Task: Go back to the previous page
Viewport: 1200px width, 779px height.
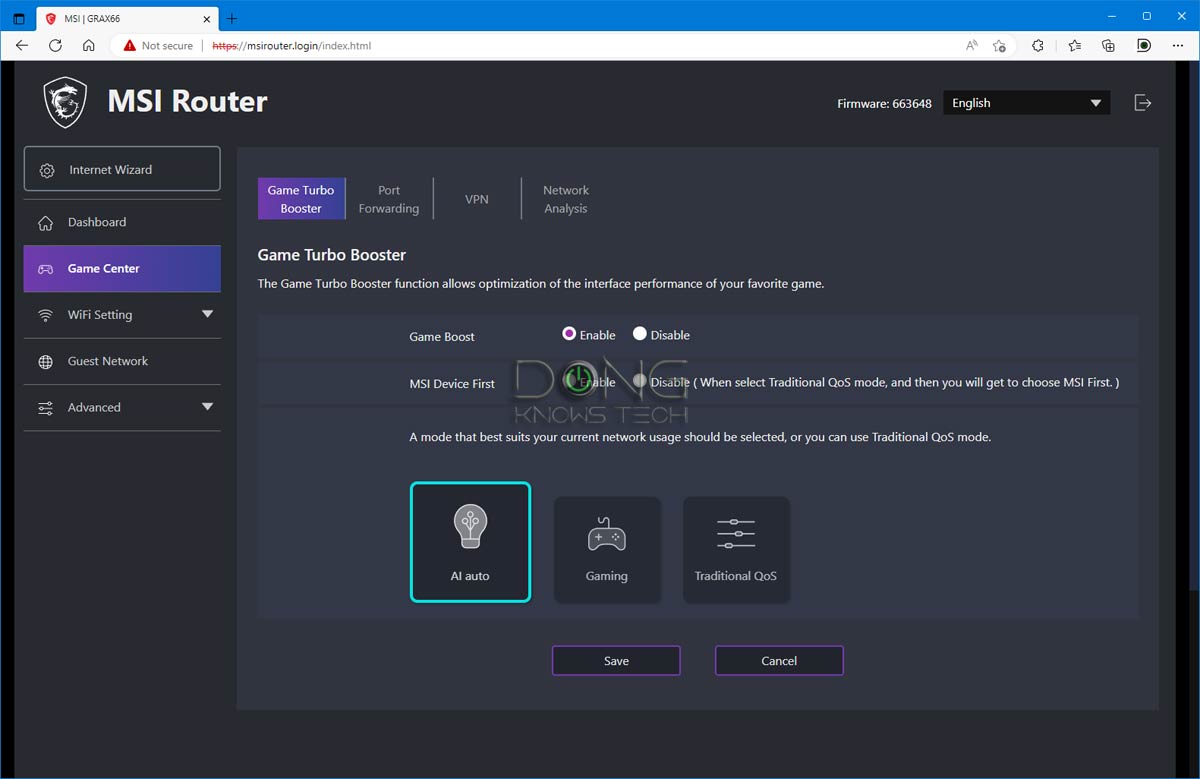Action: click(x=22, y=45)
